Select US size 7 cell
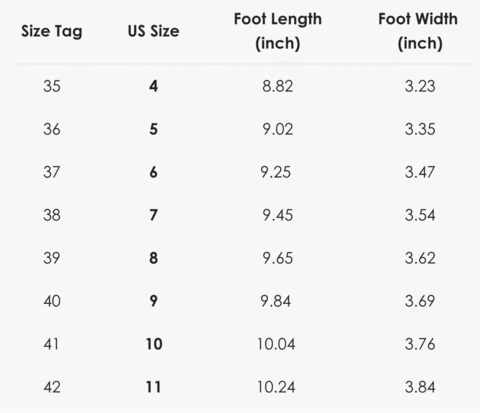The image size is (480, 413). 153,215
